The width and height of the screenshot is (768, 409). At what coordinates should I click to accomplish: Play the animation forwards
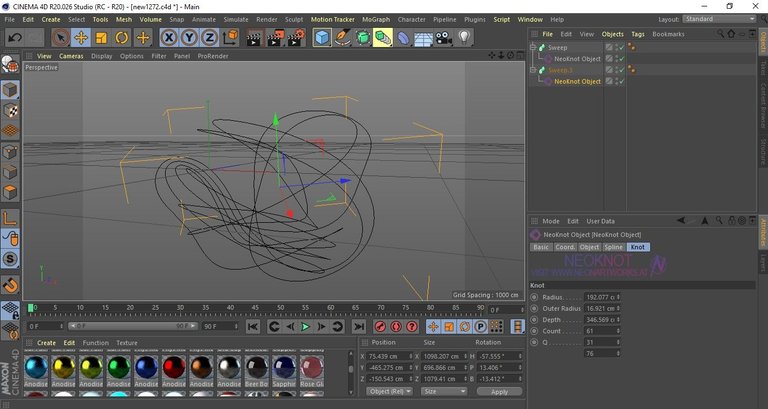click(306, 327)
